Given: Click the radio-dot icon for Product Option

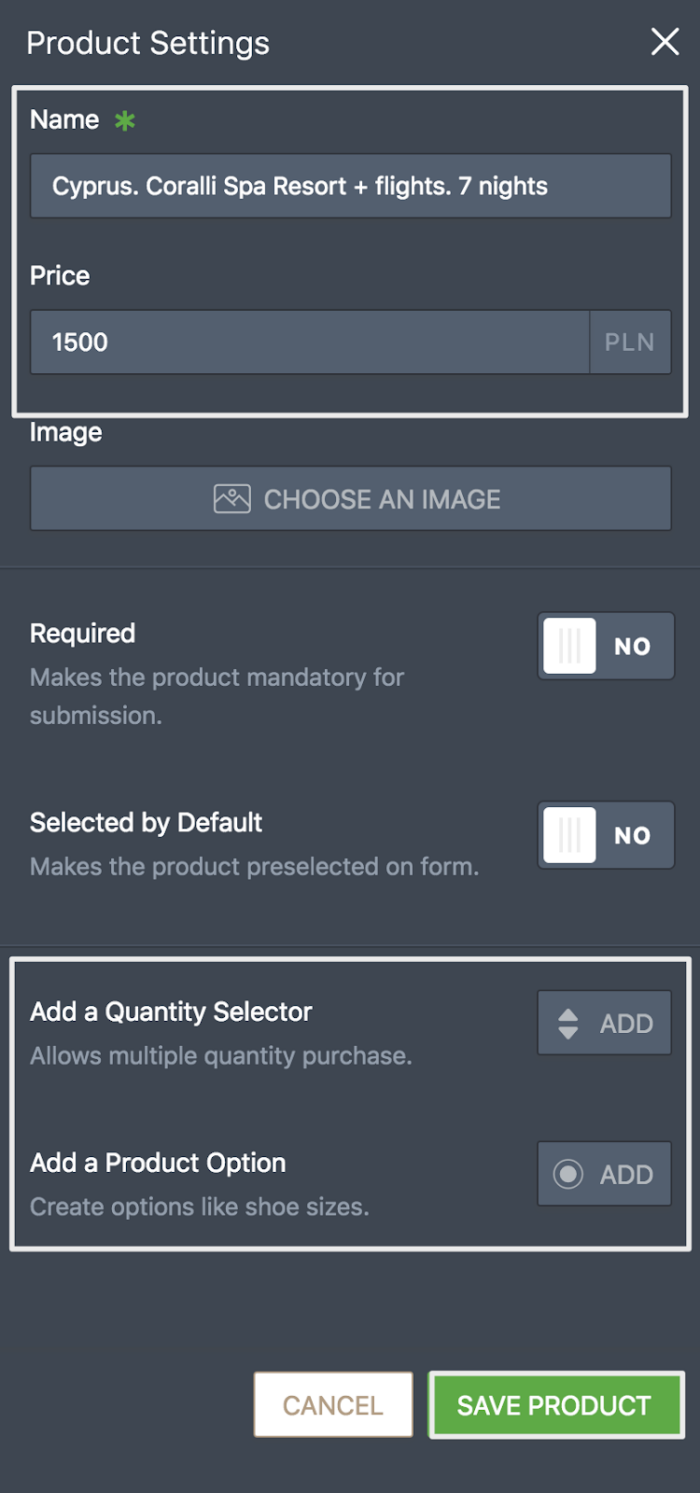Looking at the screenshot, I should (569, 1174).
